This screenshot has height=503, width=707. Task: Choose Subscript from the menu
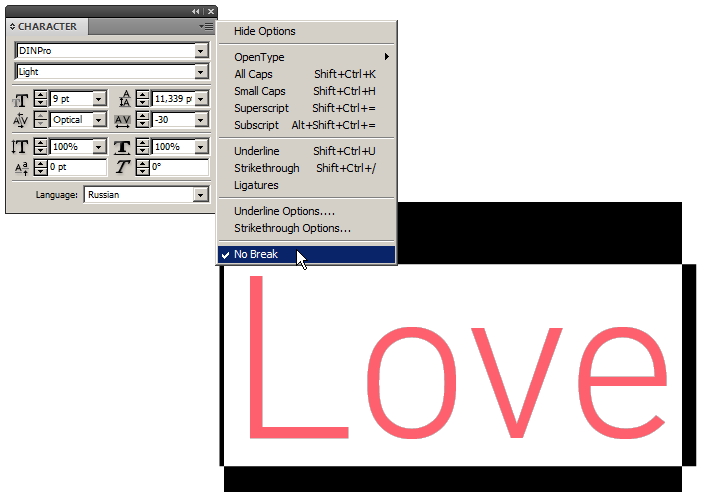coord(307,125)
